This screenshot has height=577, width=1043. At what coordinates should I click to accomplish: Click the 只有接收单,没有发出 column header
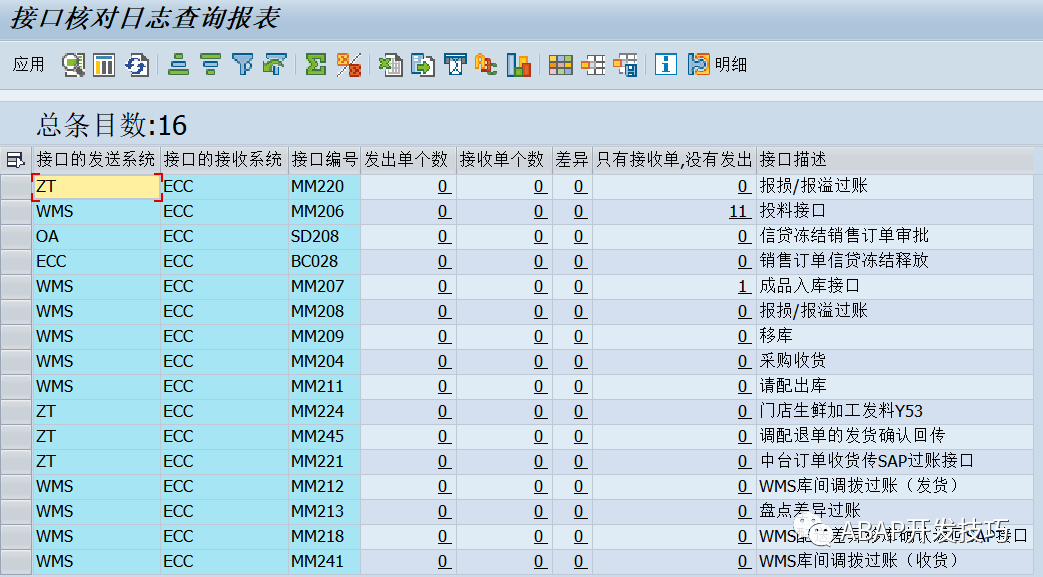pyautogui.click(x=674, y=160)
